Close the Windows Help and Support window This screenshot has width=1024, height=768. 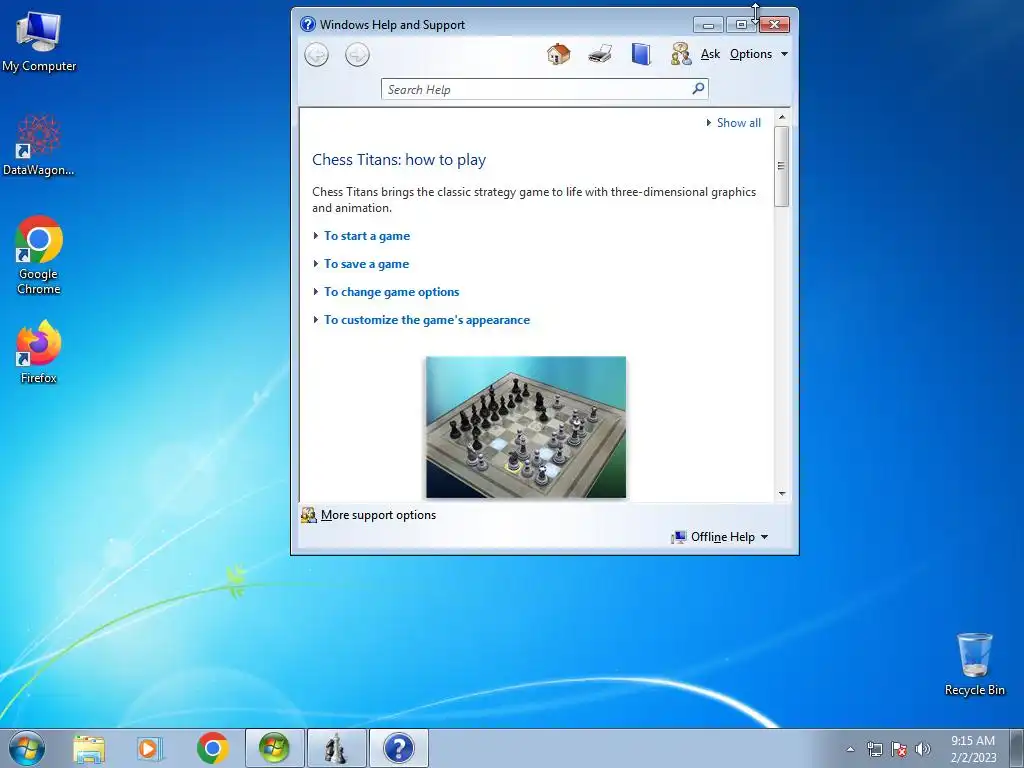775,25
